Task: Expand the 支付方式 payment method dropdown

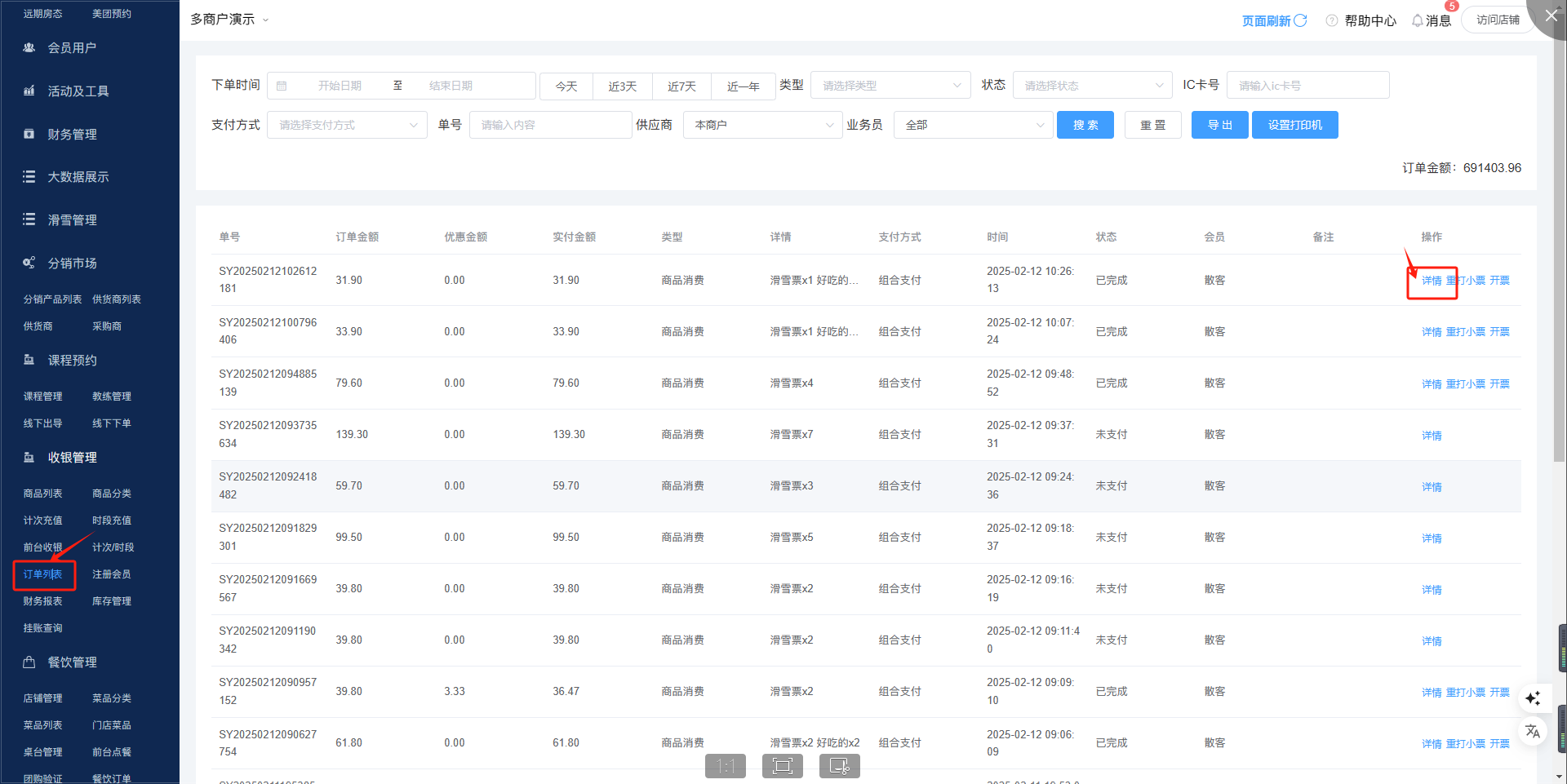Action: point(347,125)
